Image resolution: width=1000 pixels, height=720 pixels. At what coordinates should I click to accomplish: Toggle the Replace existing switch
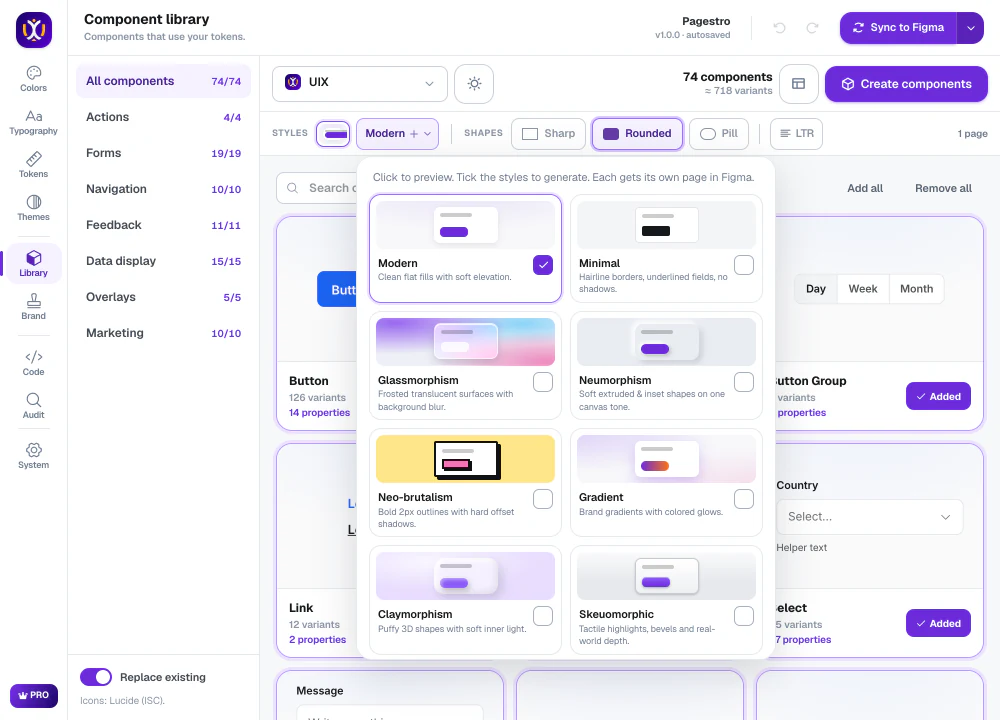click(96, 677)
